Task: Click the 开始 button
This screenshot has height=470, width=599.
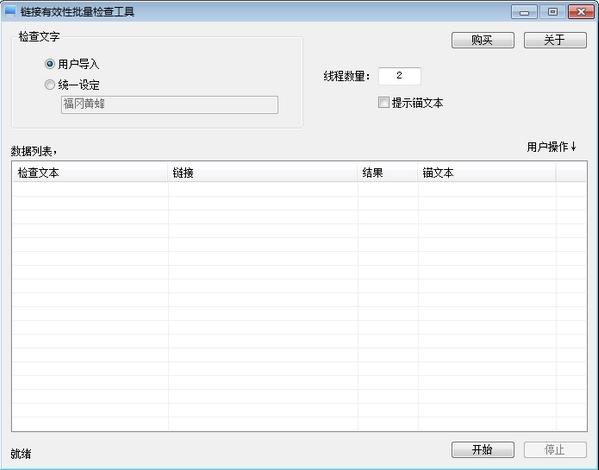Action: pos(483,450)
